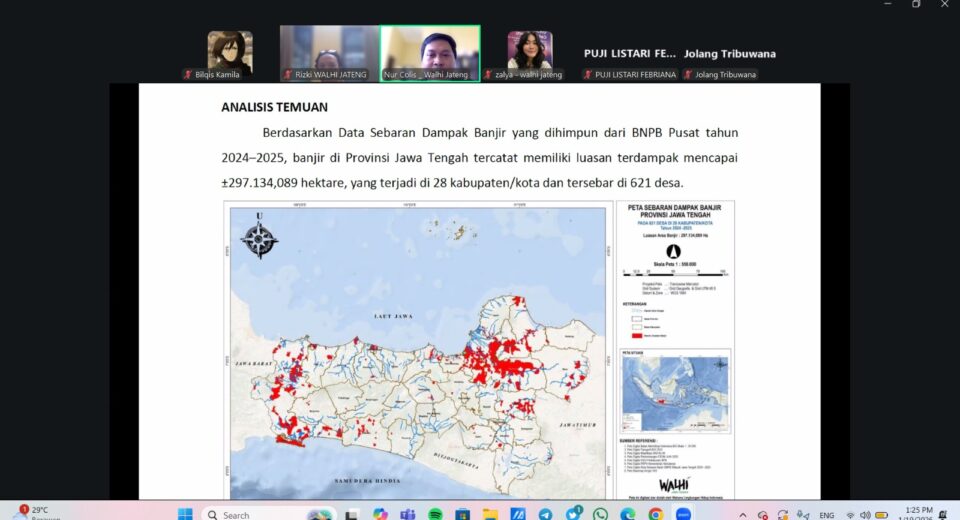960x520 pixels.
Task: Click the Indonesia inset locator map
Action: pos(676,392)
